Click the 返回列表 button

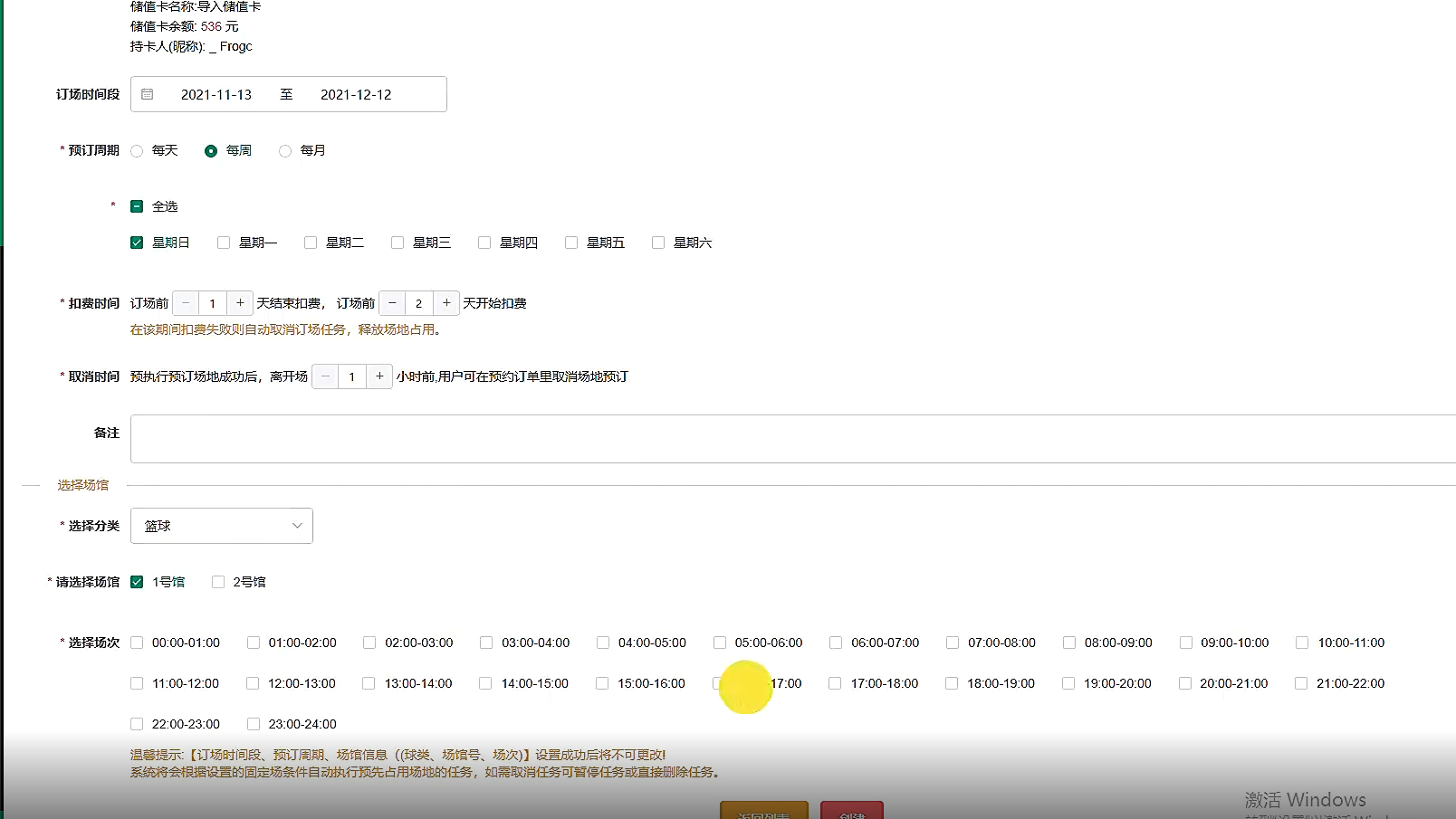763,813
